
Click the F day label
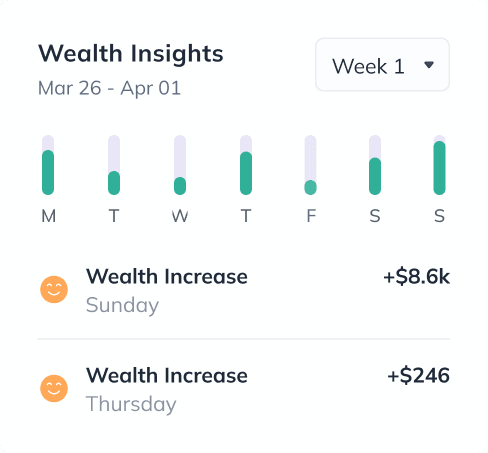[x=311, y=216]
